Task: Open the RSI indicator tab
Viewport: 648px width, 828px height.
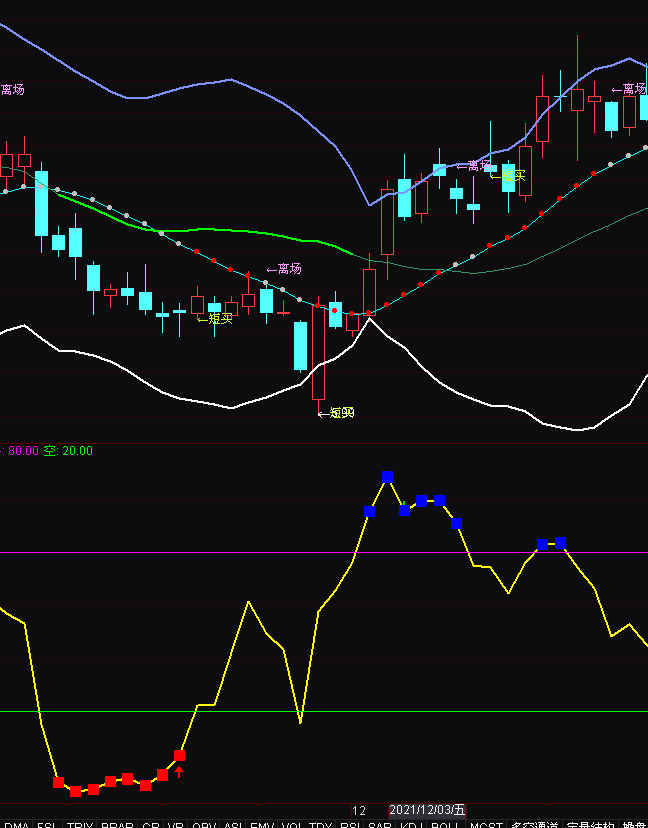Action: coord(350,822)
